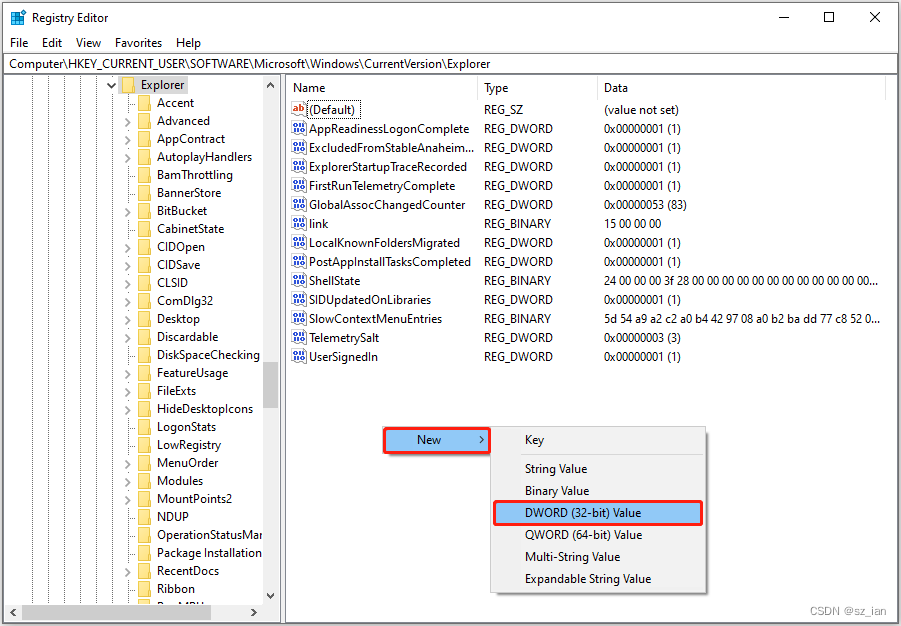
Task: Click the 0x00000053 (83) data cell
Action: [x=645, y=205]
